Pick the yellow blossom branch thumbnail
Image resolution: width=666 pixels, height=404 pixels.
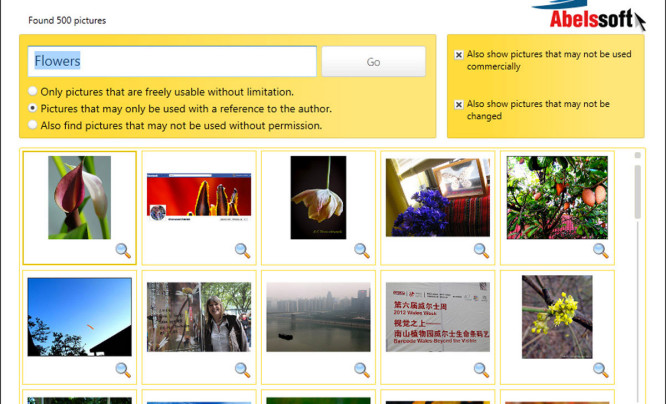[x=557, y=317]
